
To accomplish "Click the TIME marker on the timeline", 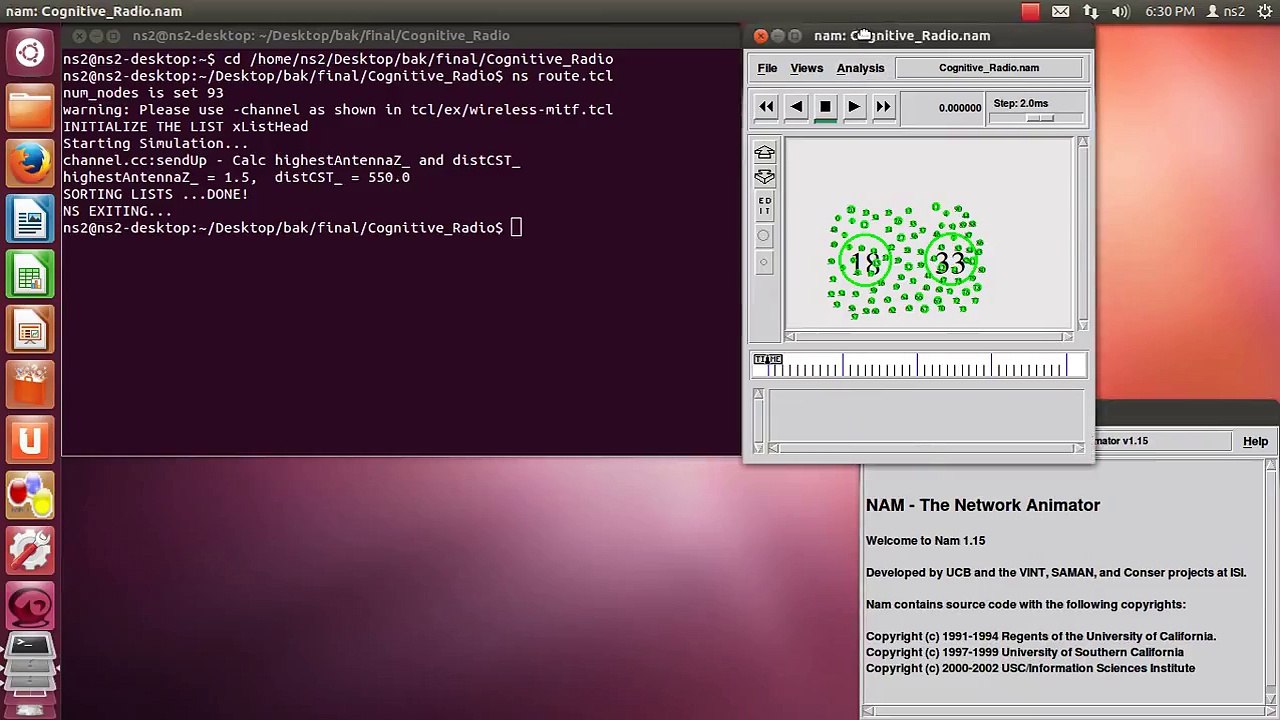I will [768, 359].
